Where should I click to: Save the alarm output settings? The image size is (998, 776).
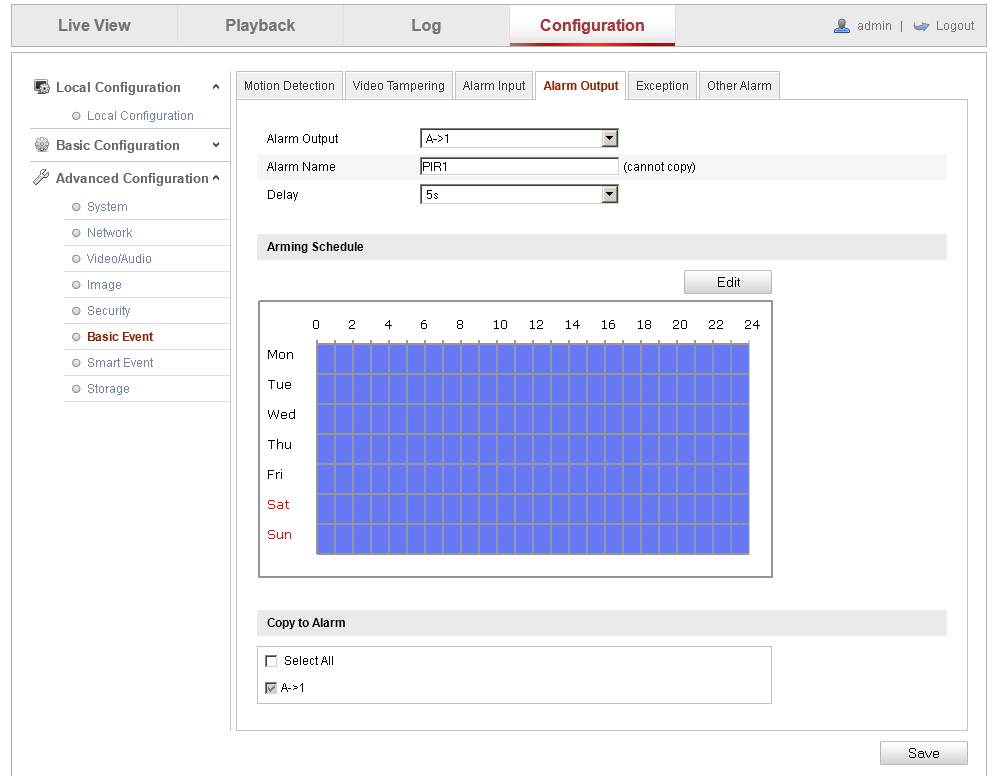tap(923, 753)
